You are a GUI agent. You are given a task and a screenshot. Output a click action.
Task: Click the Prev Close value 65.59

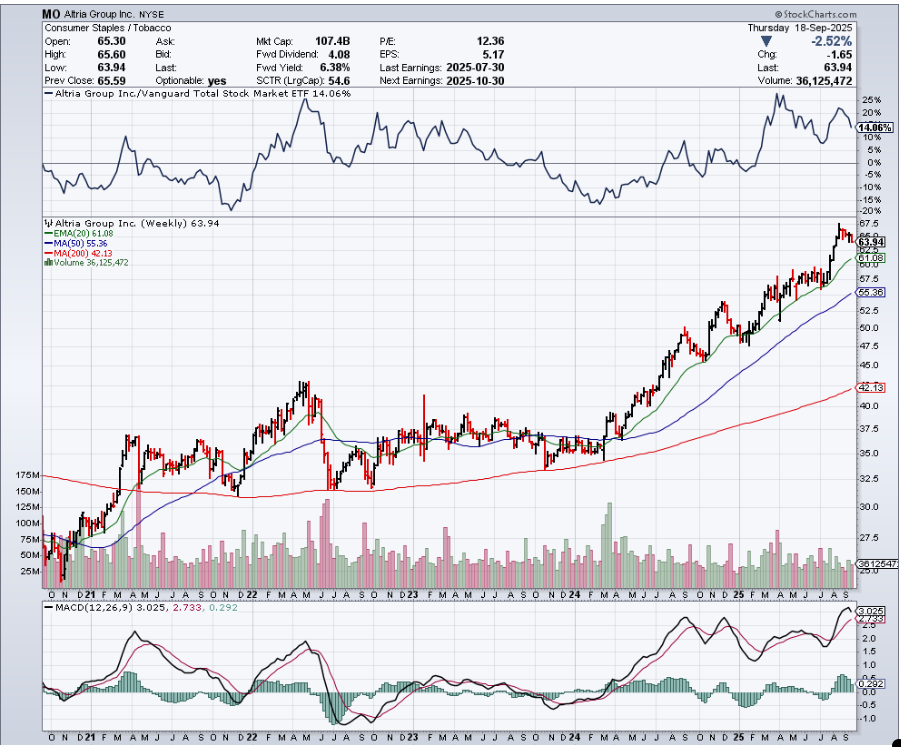(x=111, y=81)
